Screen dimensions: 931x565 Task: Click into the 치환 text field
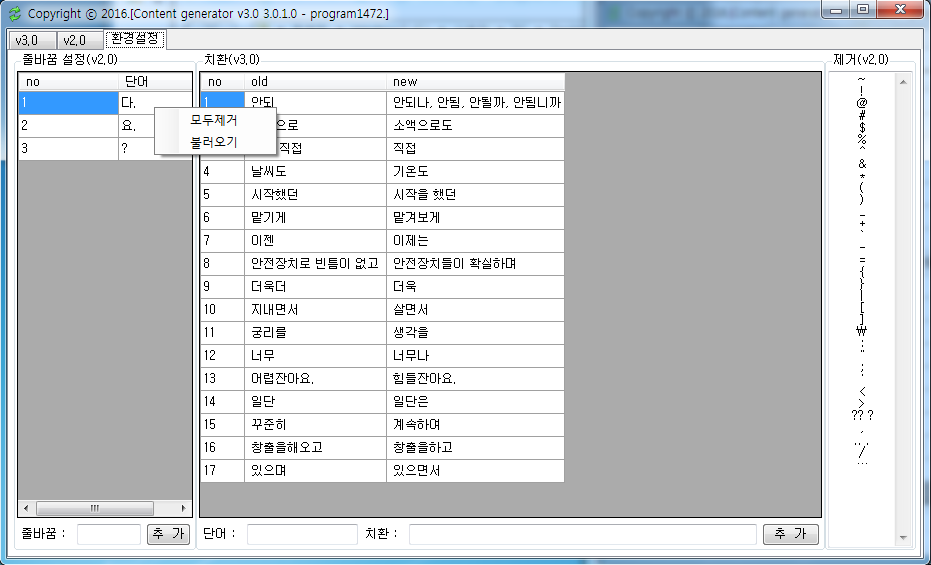tap(582, 534)
